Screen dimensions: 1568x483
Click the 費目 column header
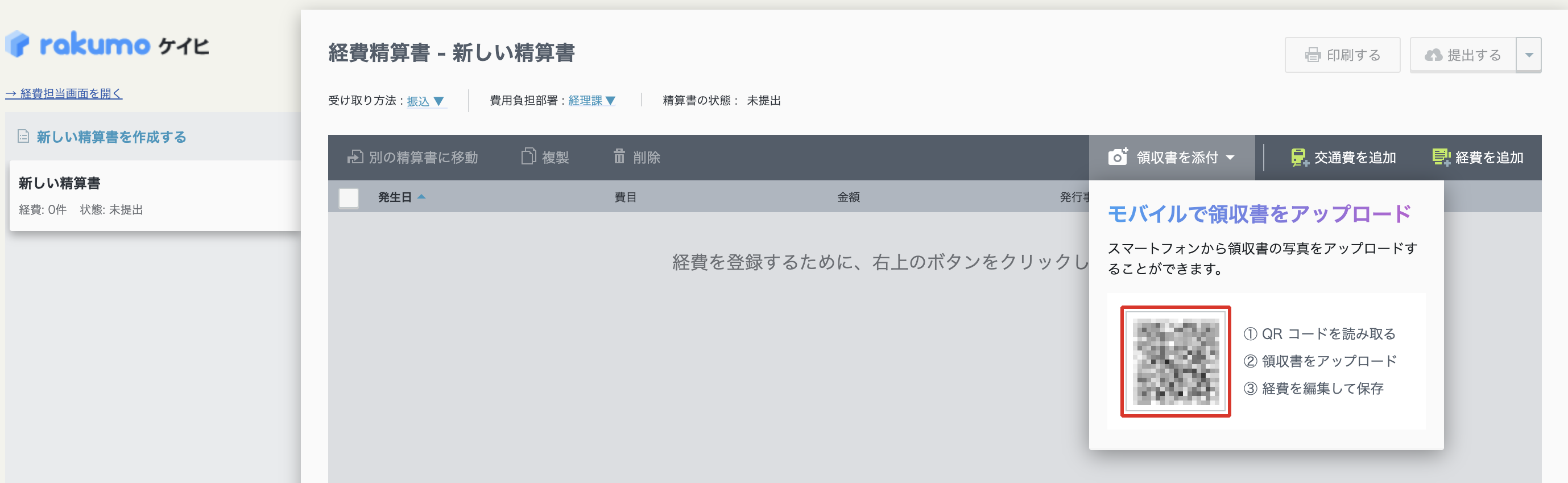625,197
